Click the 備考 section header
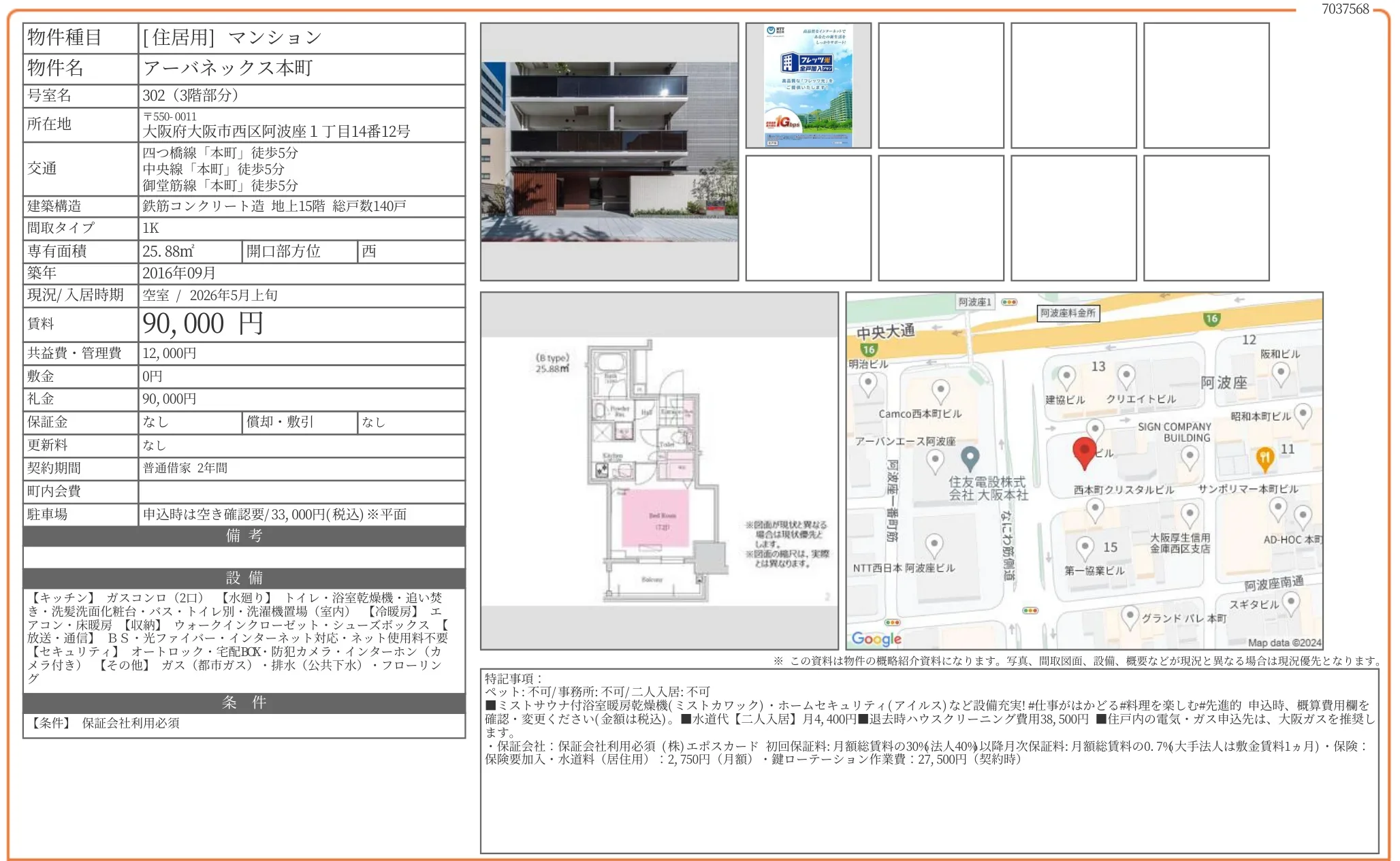1400x861 pixels. point(244,536)
